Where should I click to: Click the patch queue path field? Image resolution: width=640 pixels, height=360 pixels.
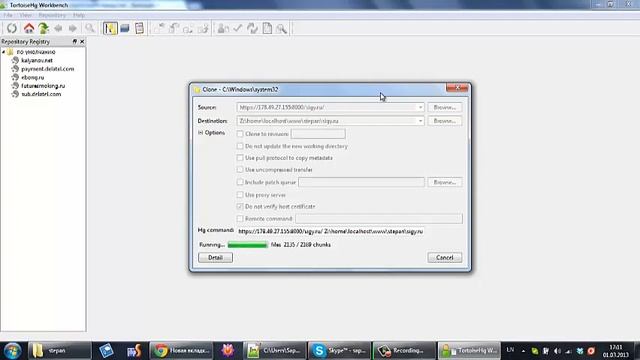[x=361, y=182]
